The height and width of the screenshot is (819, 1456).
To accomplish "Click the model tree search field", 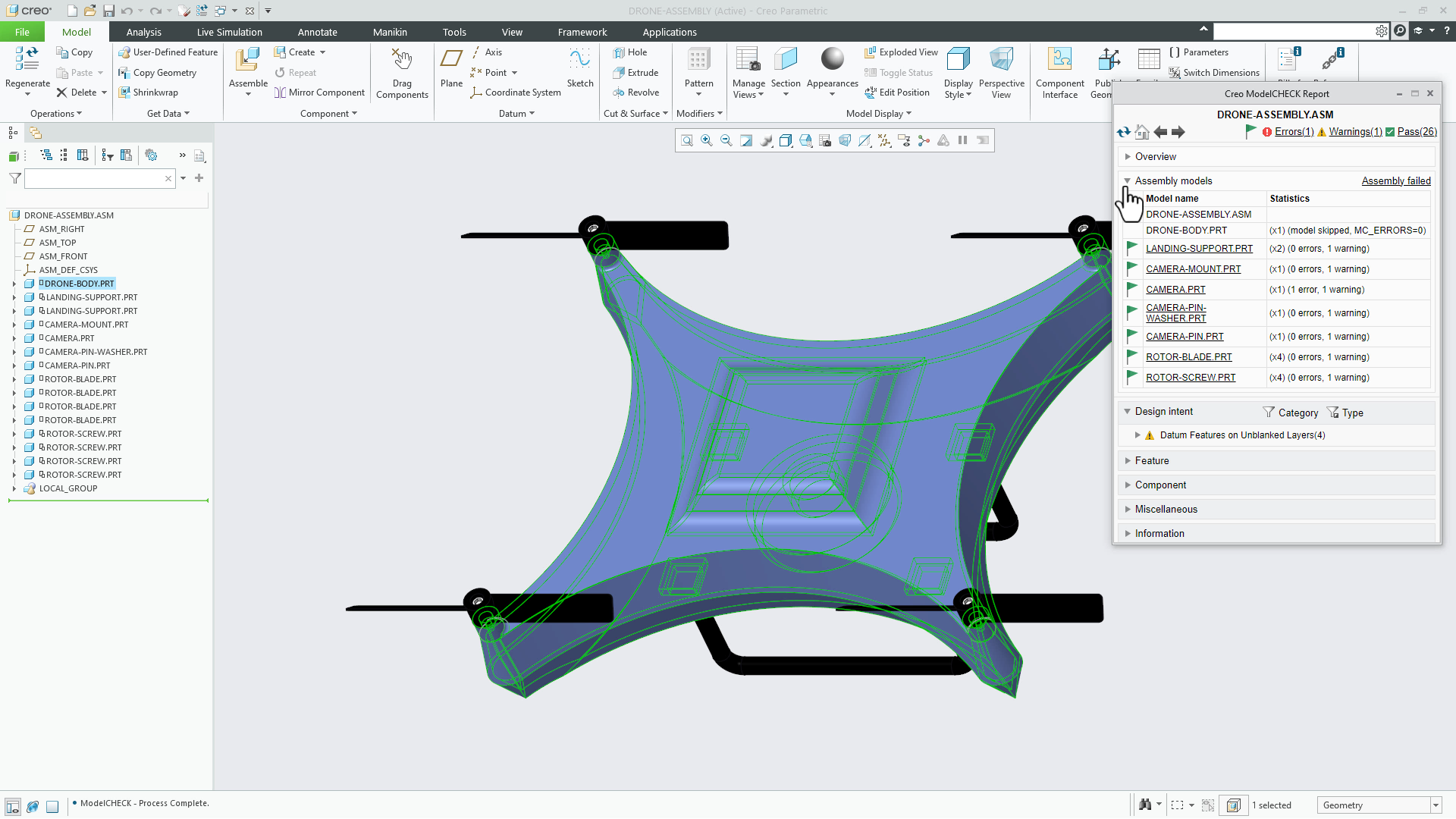I will coord(94,178).
